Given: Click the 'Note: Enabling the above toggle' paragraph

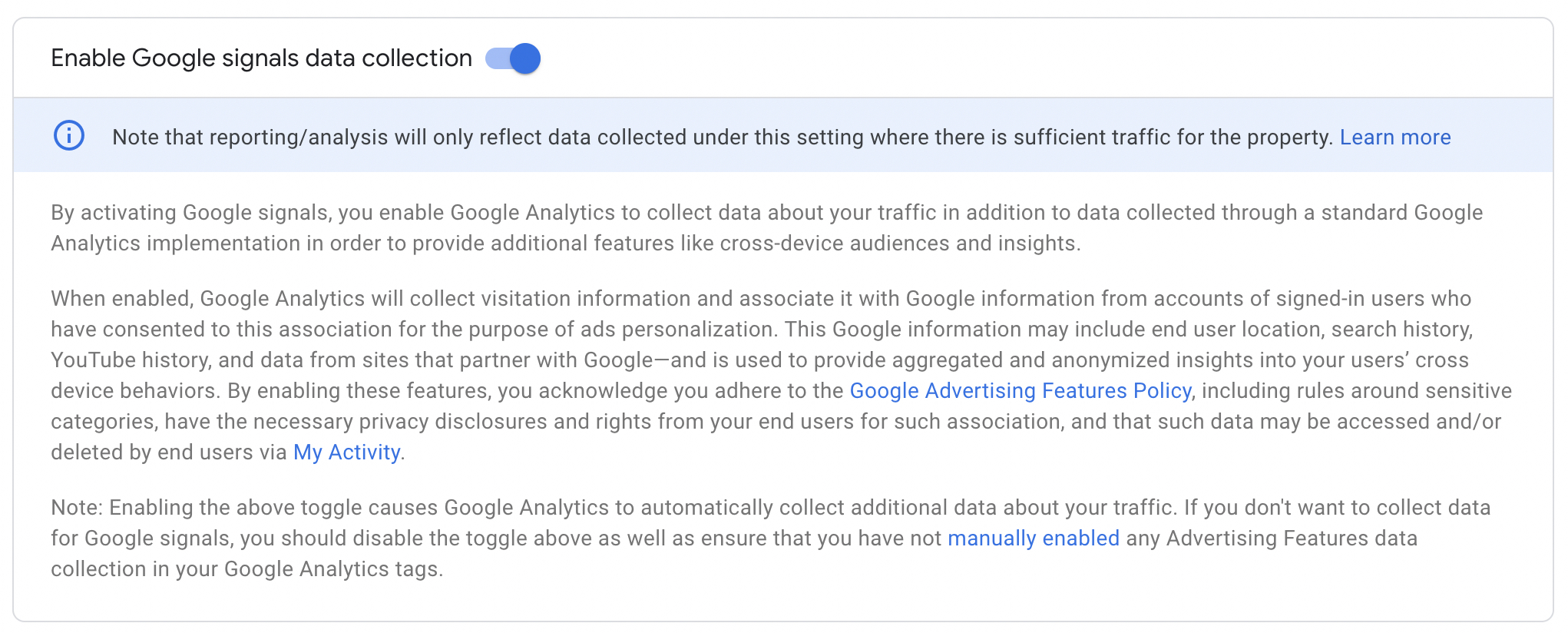Looking at the screenshot, I should (770, 538).
